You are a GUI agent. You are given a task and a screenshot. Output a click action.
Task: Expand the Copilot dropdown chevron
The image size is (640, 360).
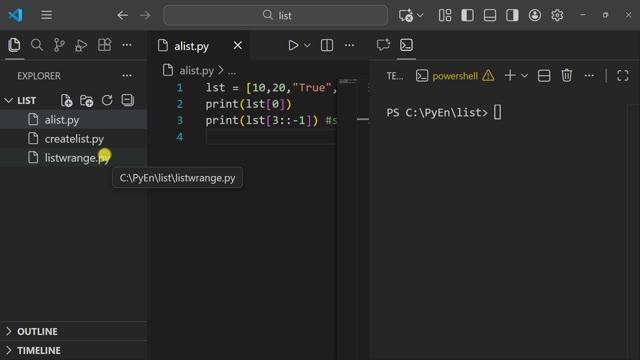pos(420,16)
